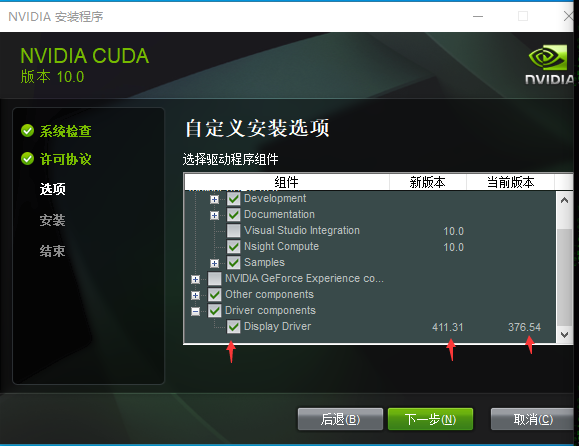Enable Visual Studio Integration checkbox
579x446 pixels.
(233, 230)
